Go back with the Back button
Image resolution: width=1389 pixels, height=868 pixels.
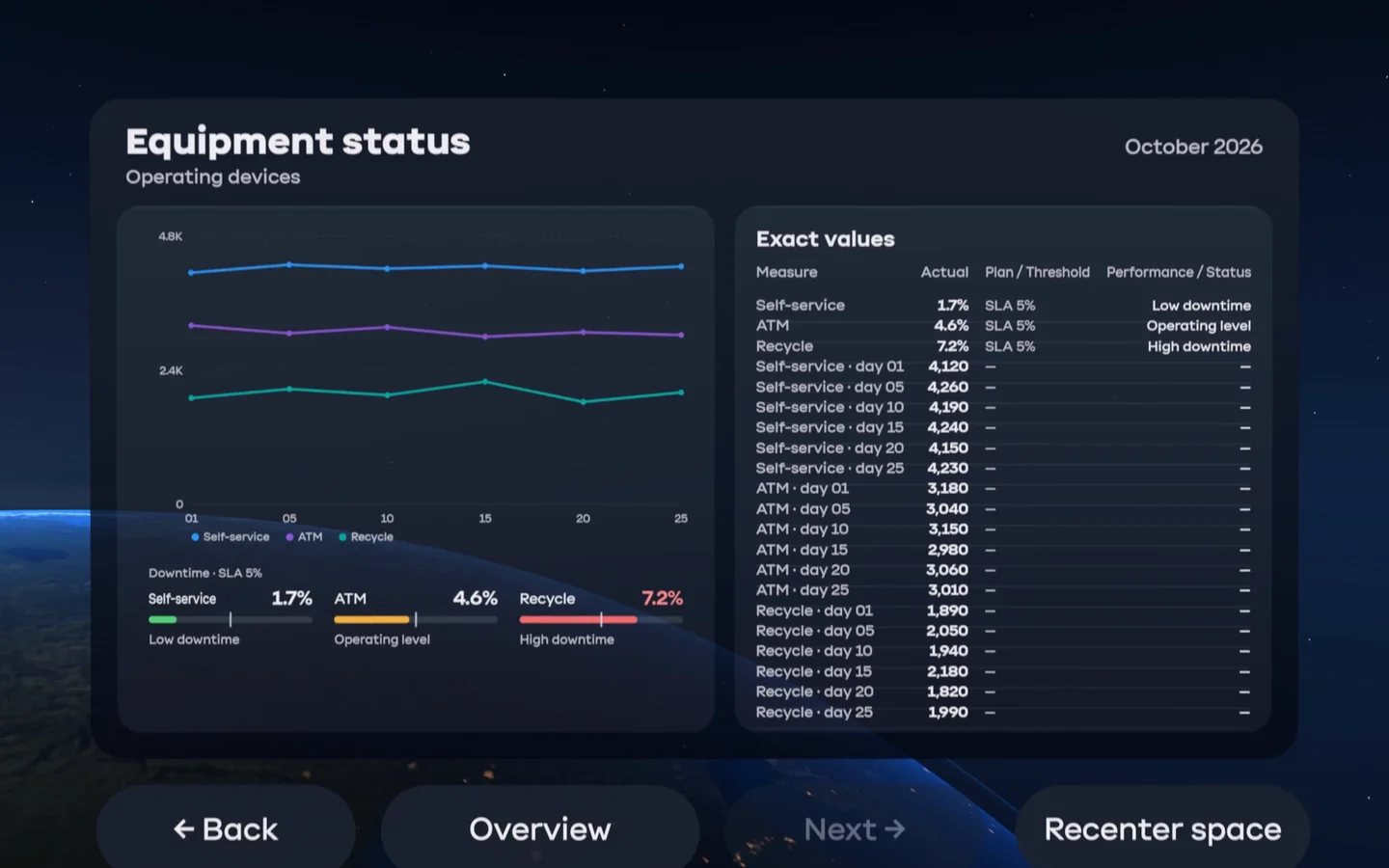pyautogui.click(x=226, y=828)
